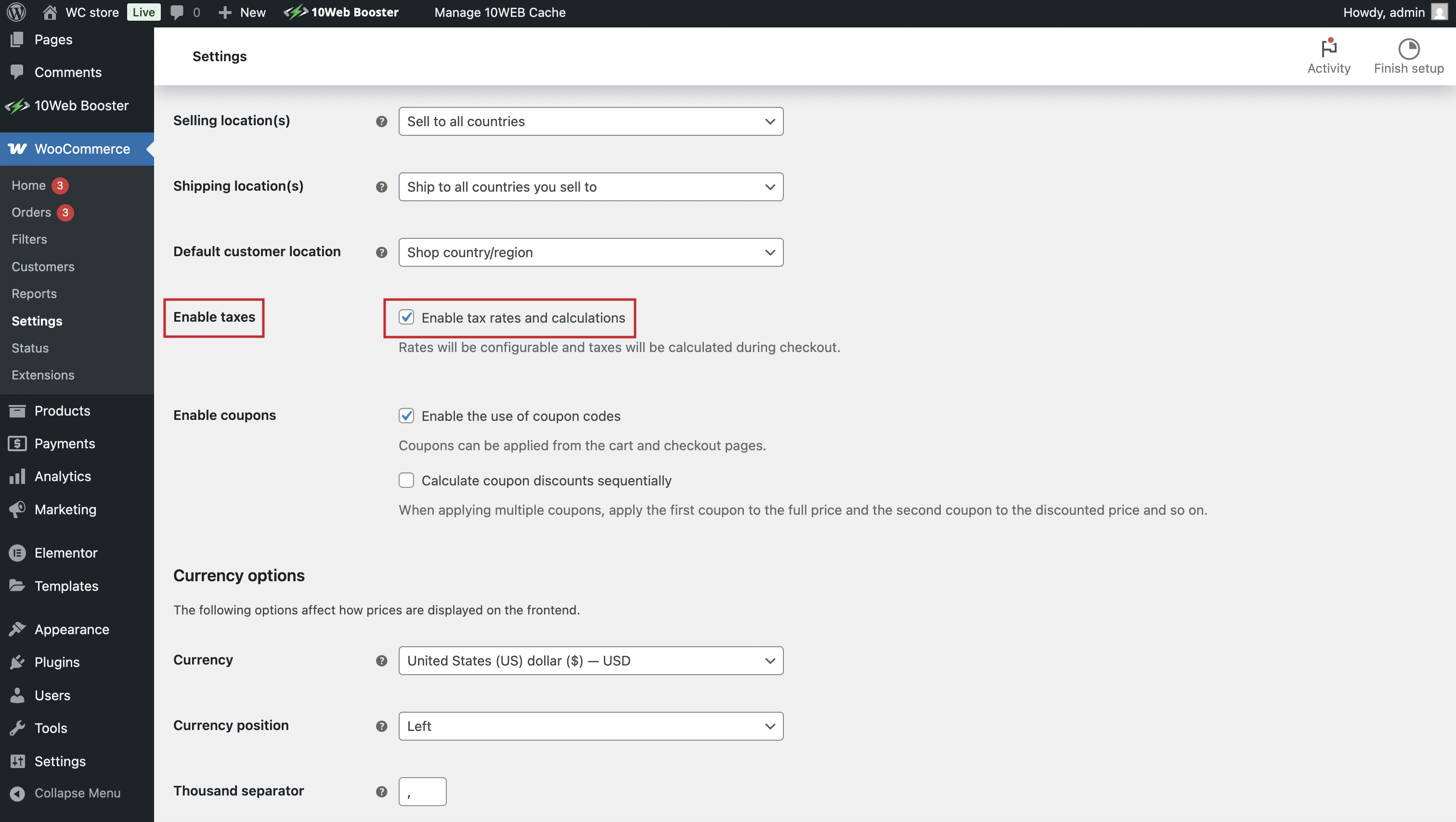Click help icon beside Selling location(s)
This screenshot has height=822, width=1456.
(381, 121)
